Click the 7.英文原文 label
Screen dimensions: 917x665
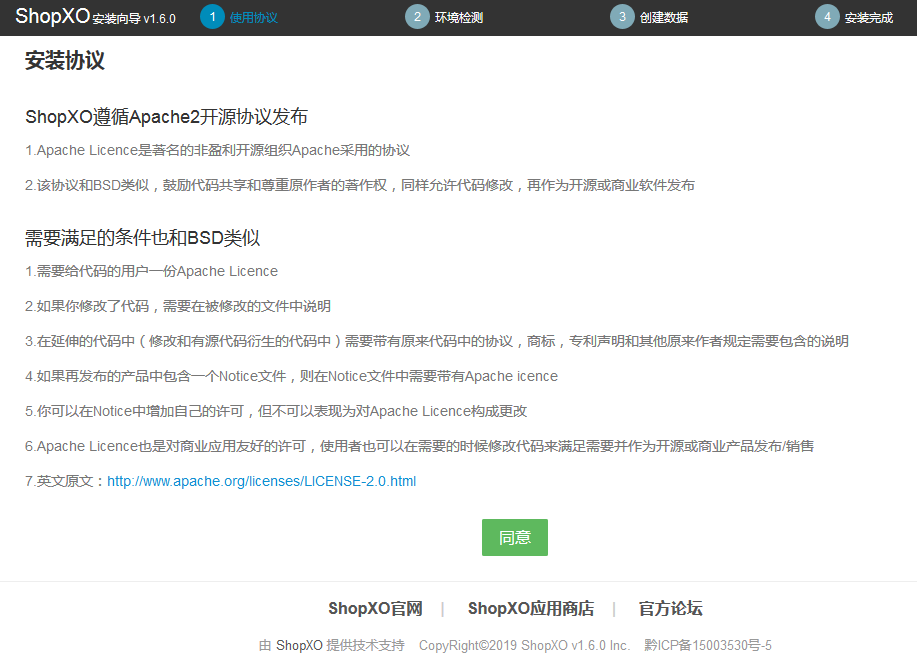[x=66, y=481]
